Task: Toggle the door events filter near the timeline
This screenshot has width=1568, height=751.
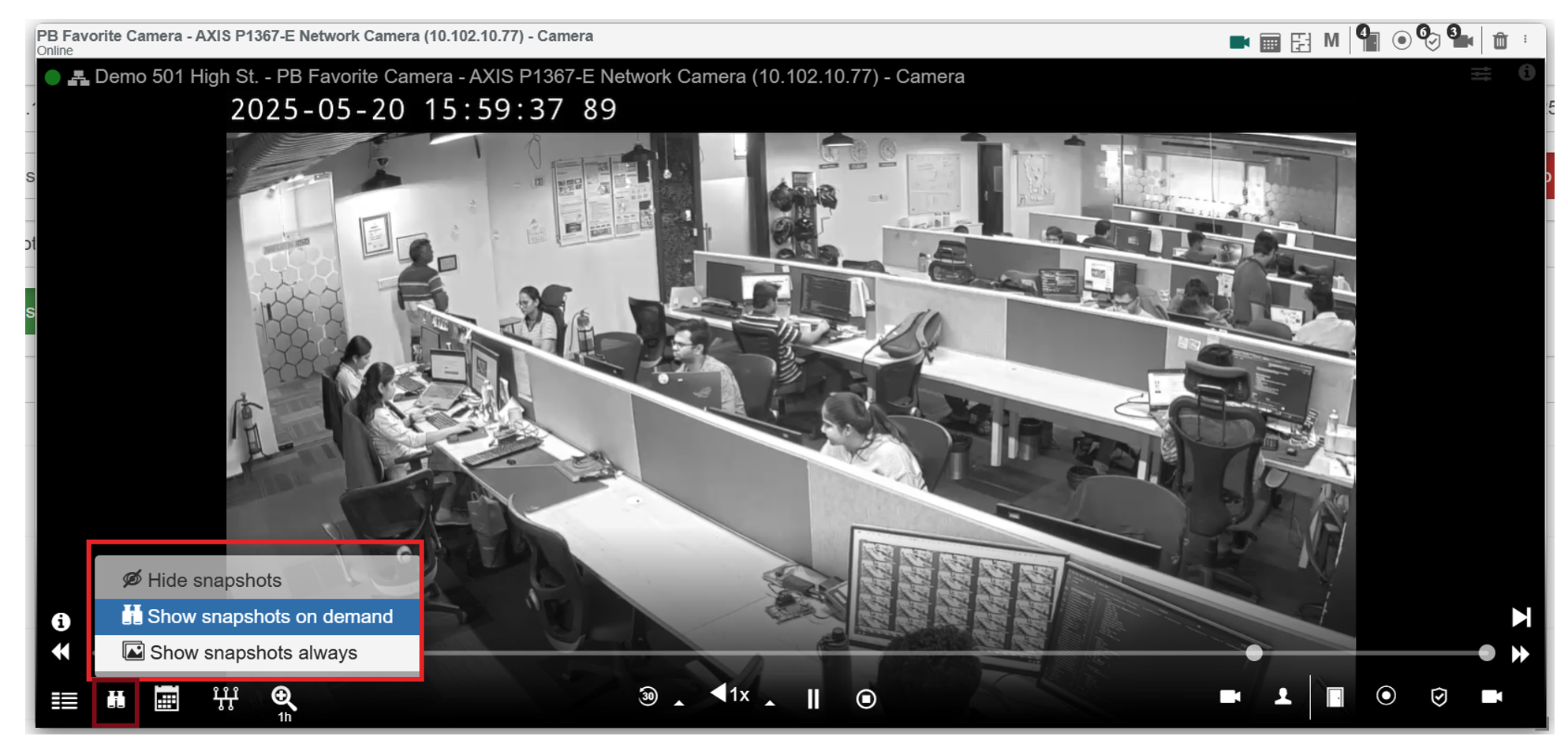Action: click(1334, 697)
